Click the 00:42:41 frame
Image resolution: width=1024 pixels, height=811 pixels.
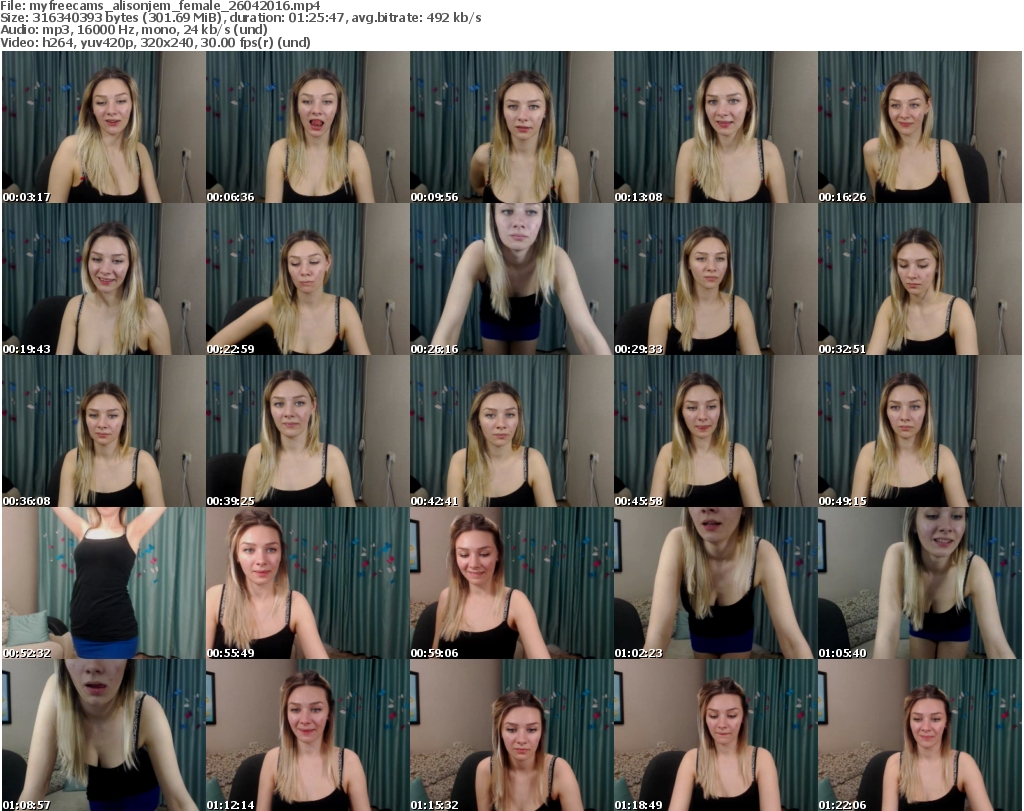point(512,431)
